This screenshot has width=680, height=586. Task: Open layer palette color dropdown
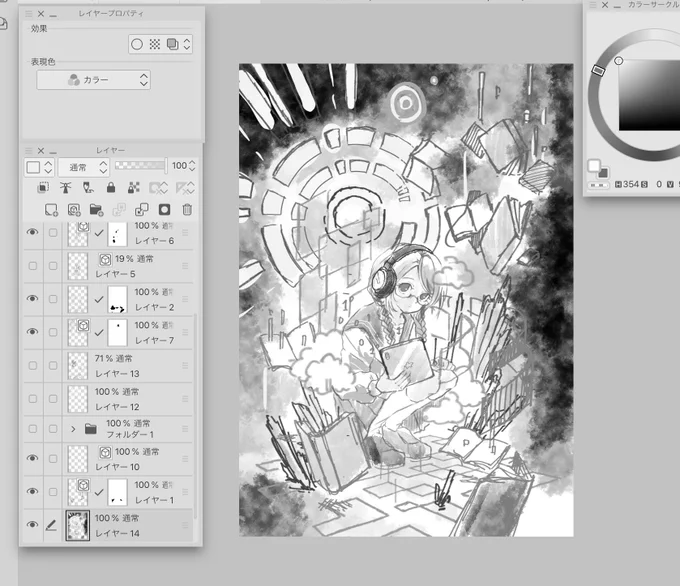tap(39, 167)
